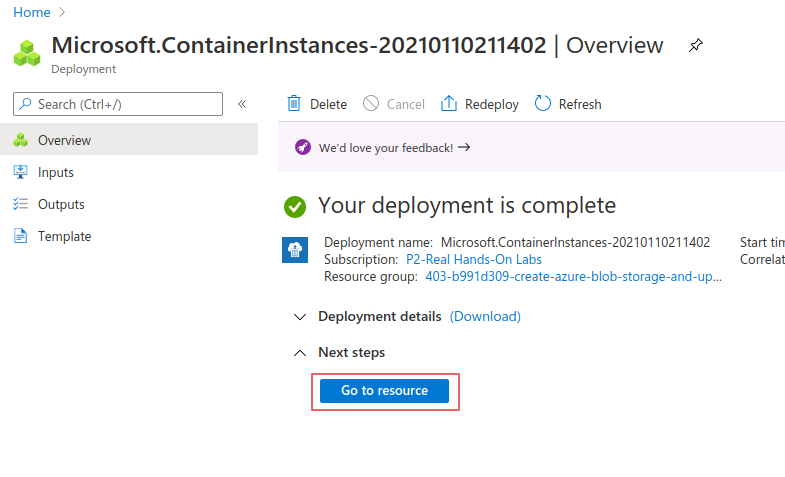Expand Deployment details with its chevron
Image resolution: width=785 pixels, height=477 pixels.
tap(300, 317)
